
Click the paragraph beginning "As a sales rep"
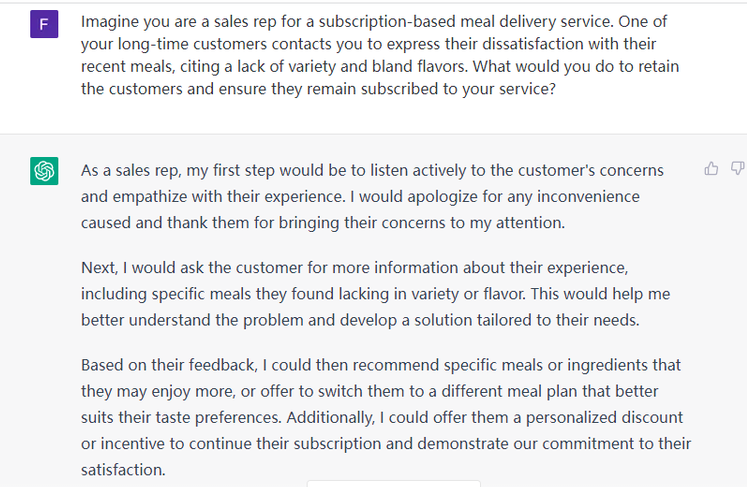(x=372, y=197)
